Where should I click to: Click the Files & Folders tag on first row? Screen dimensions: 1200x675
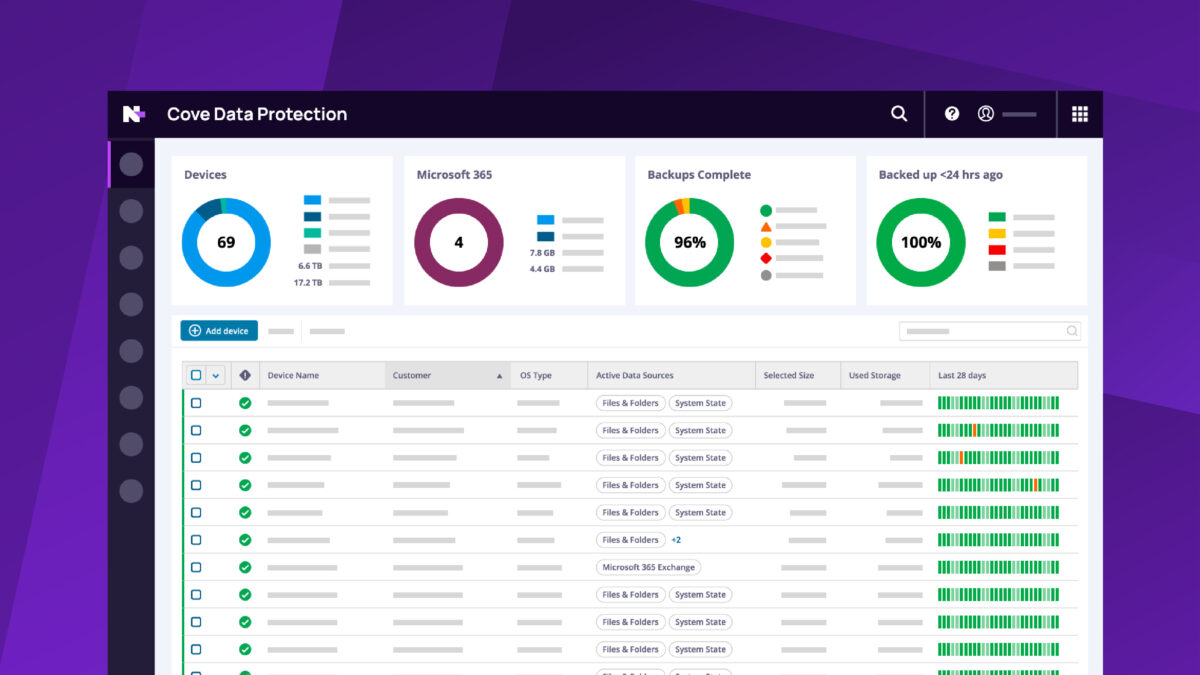(630, 403)
